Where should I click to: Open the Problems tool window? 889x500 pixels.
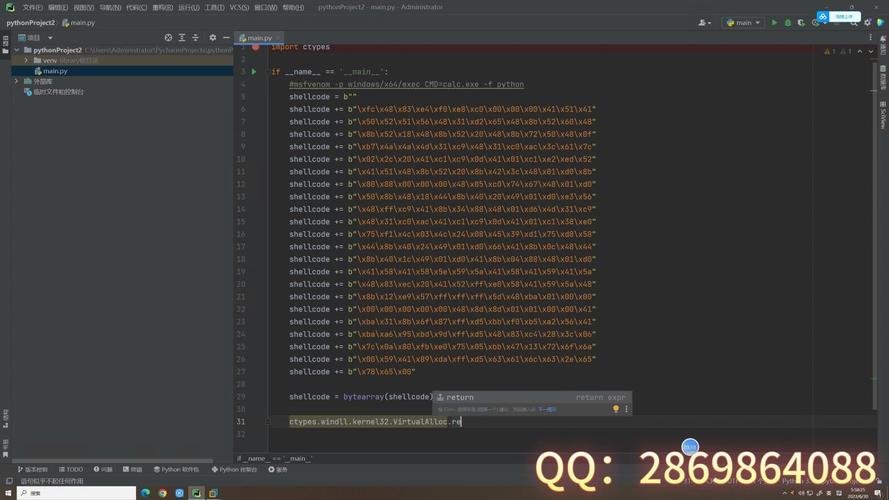click(103, 469)
